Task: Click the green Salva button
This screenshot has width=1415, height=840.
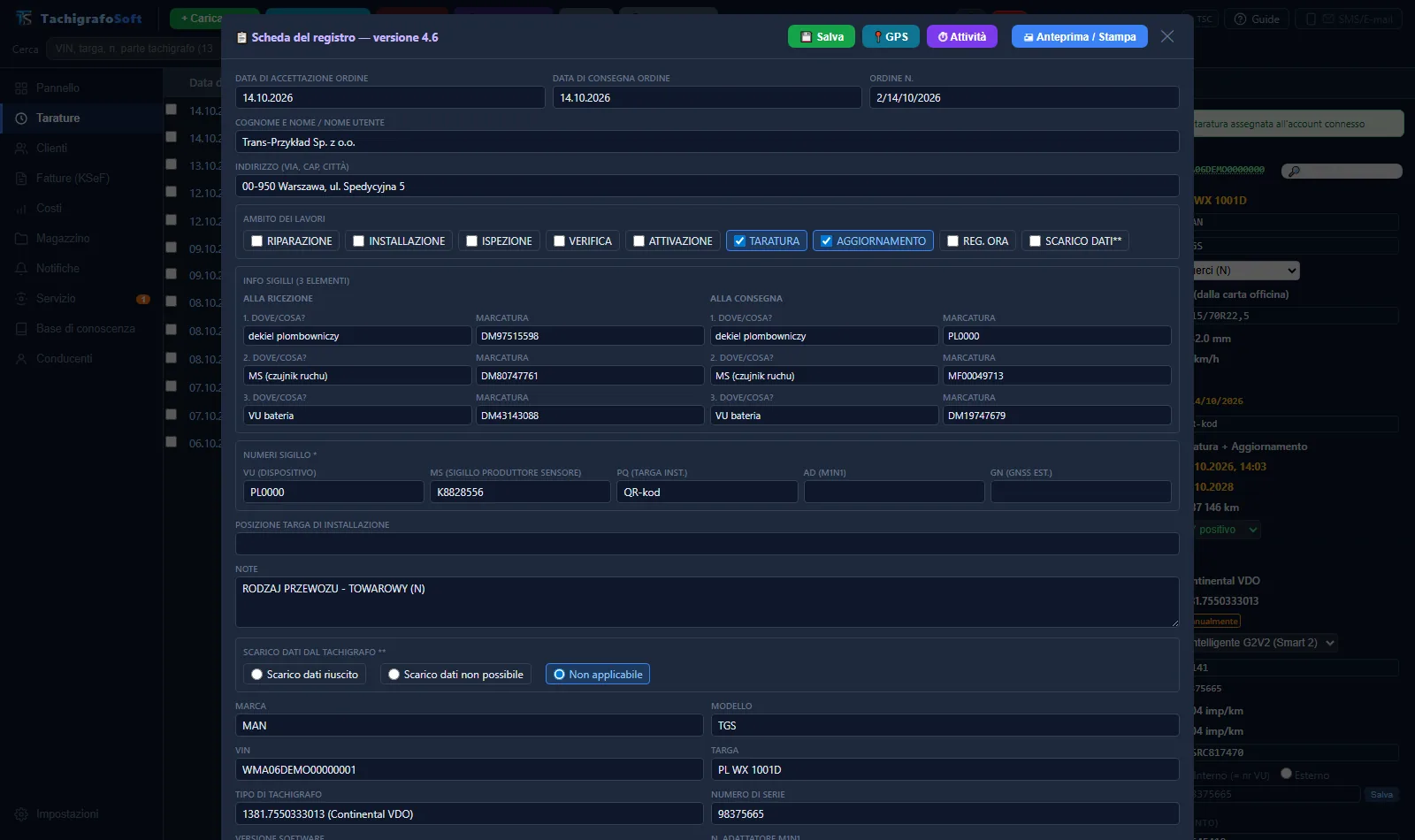Action: 822,36
